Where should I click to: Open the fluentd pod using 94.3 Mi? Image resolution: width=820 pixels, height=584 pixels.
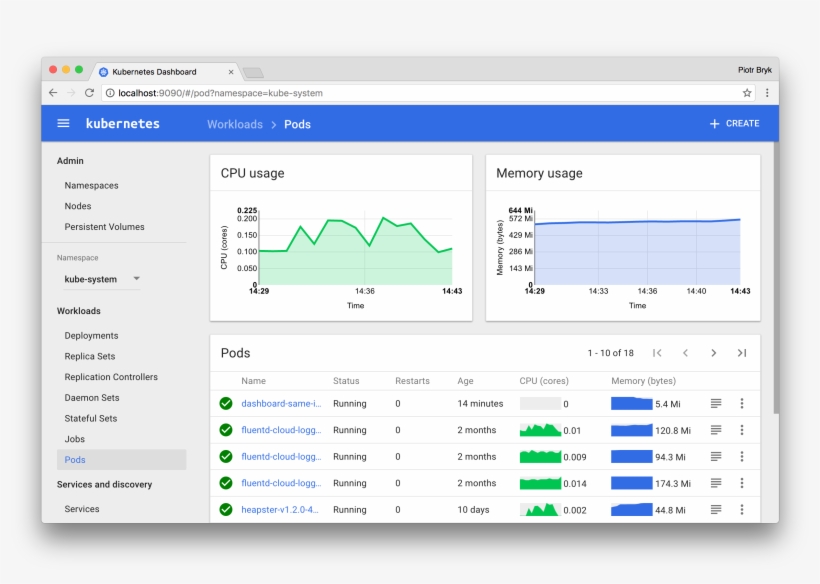(281, 456)
